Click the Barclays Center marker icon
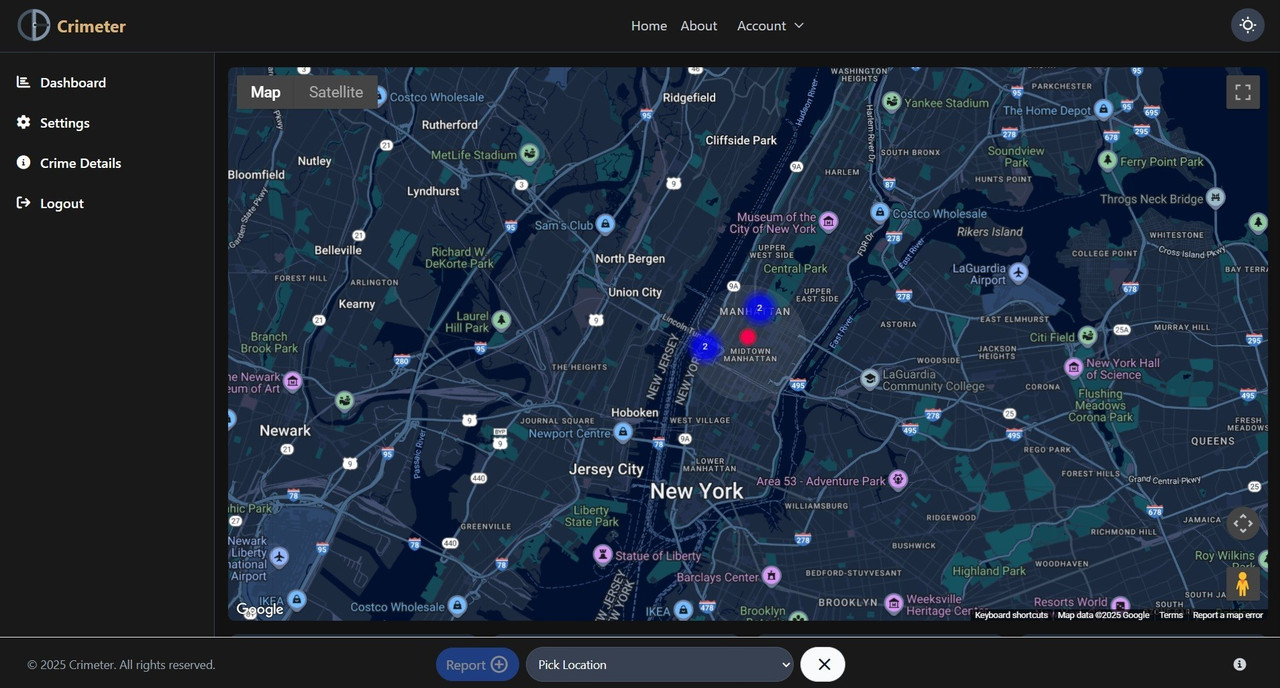 [x=771, y=576]
